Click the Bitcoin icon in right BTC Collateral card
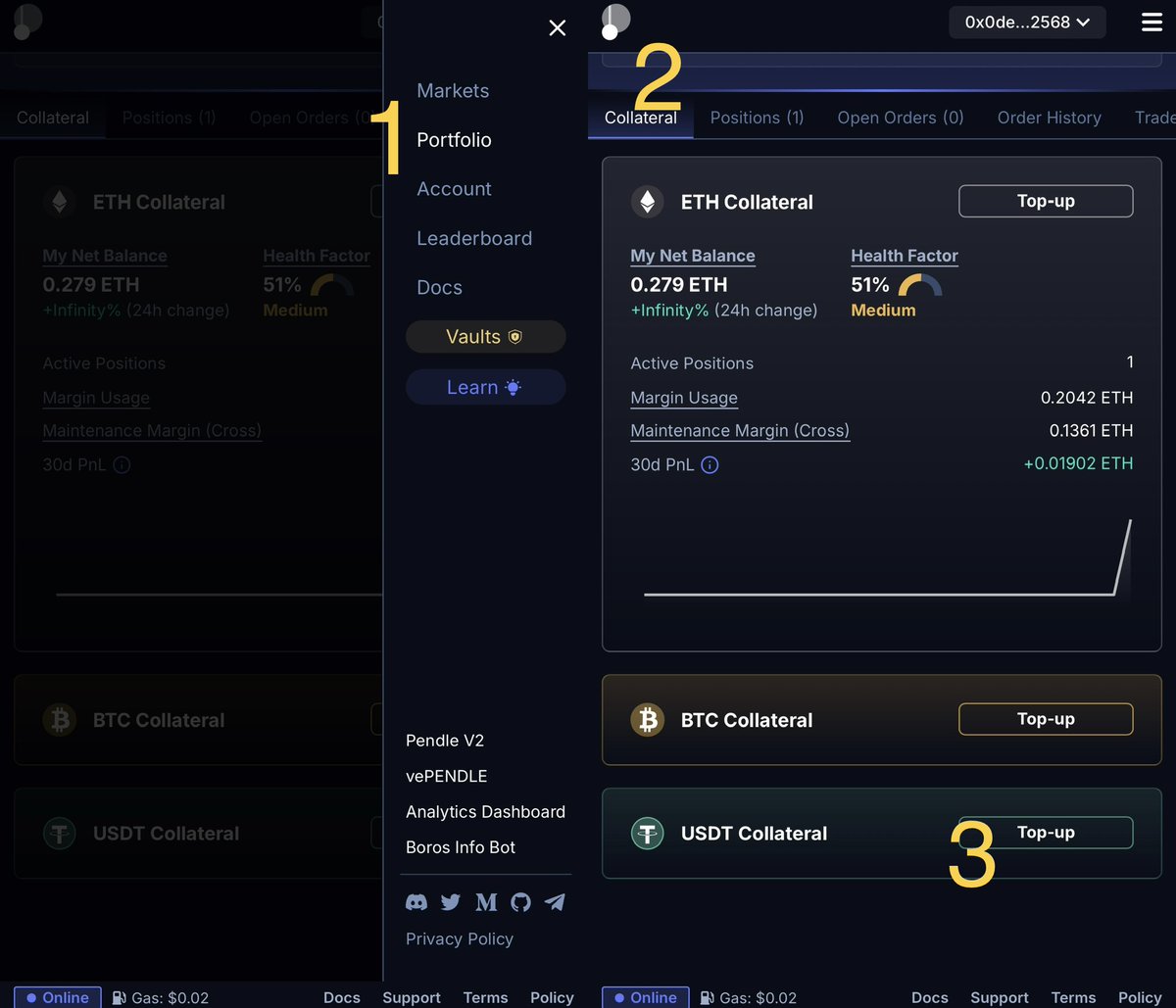This screenshot has height=1008, width=1176. [647, 720]
